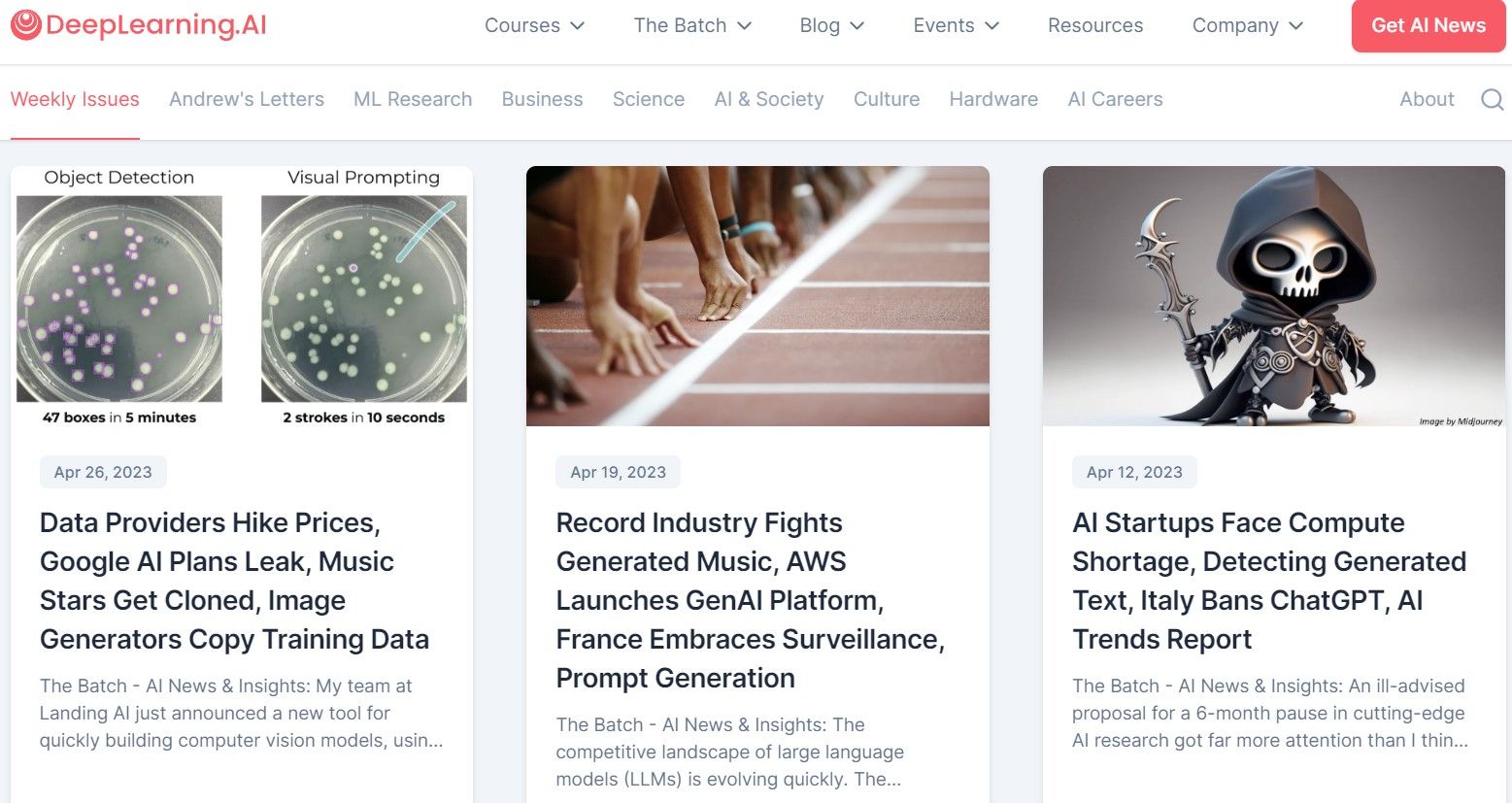The width and height of the screenshot is (1512, 803).
Task: Expand the Blog dropdown chevron
Action: click(x=857, y=26)
